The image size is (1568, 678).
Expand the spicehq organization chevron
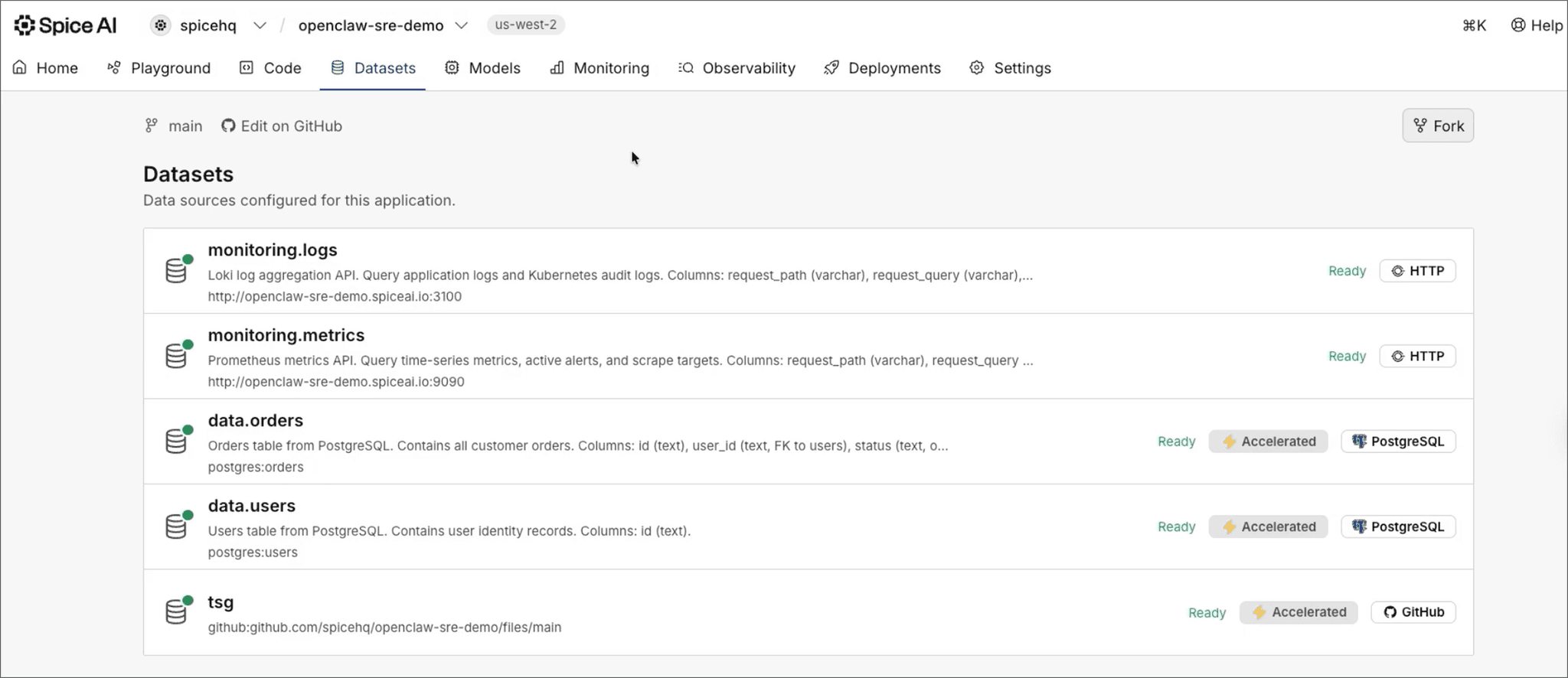click(x=260, y=25)
